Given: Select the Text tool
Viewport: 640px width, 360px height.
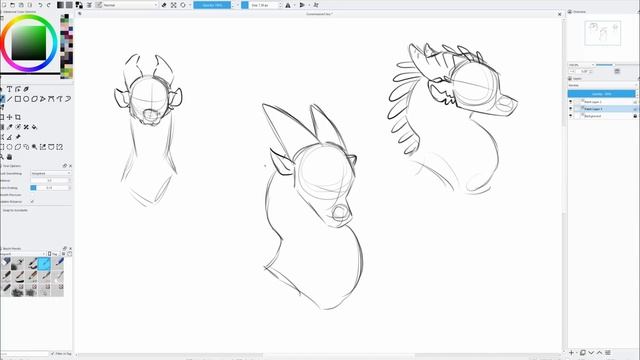Looking at the screenshot, I should pos(9,89).
